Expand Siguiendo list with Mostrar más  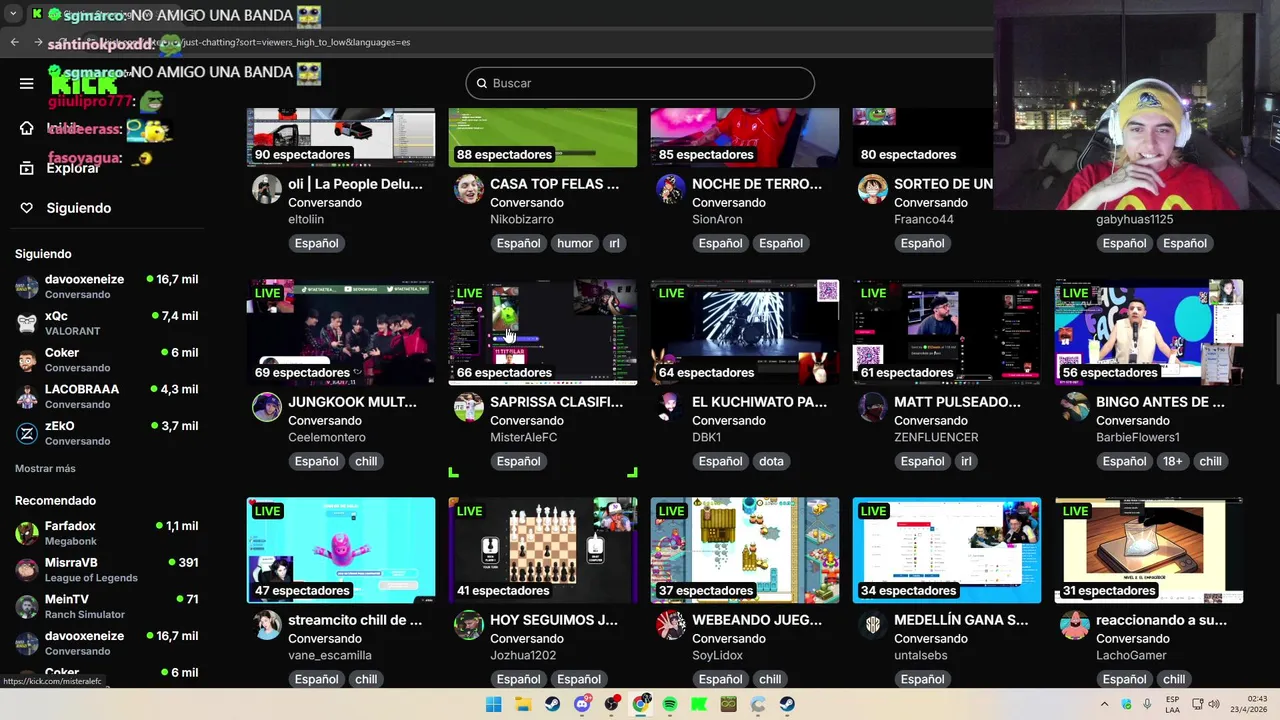tap(45, 468)
